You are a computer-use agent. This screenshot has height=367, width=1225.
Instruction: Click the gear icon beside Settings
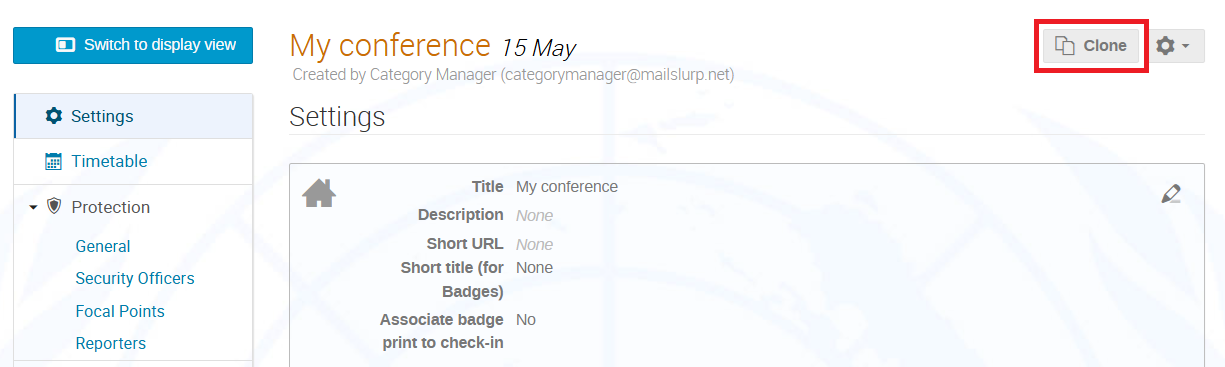click(54, 116)
